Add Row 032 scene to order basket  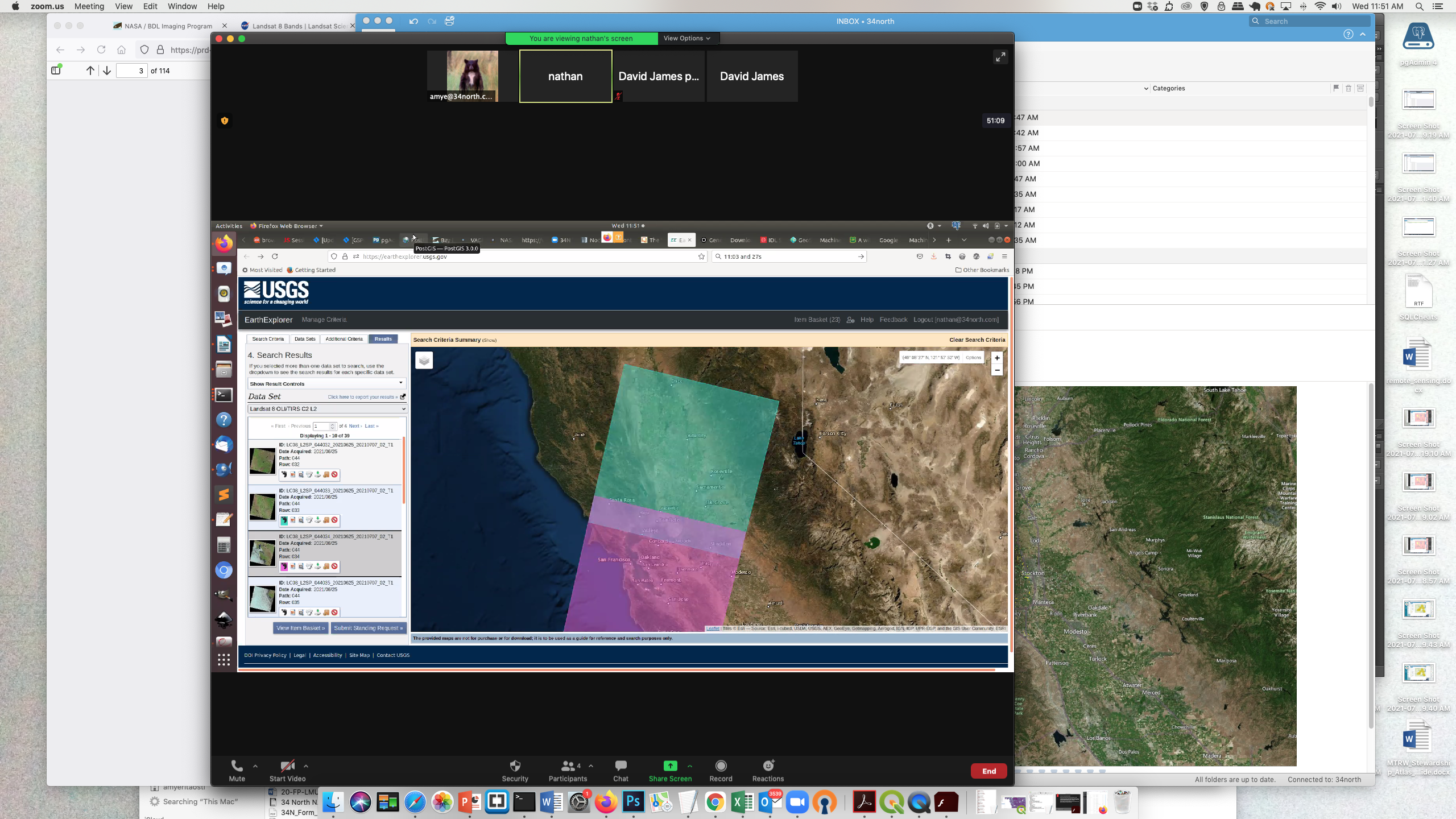tap(326, 474)
